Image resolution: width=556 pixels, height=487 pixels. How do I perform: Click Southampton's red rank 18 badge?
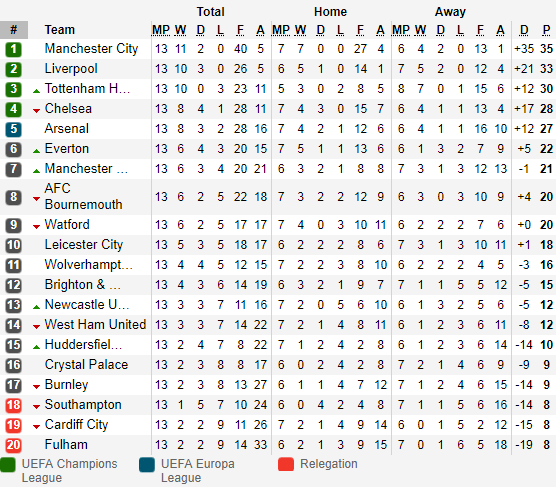13,405
